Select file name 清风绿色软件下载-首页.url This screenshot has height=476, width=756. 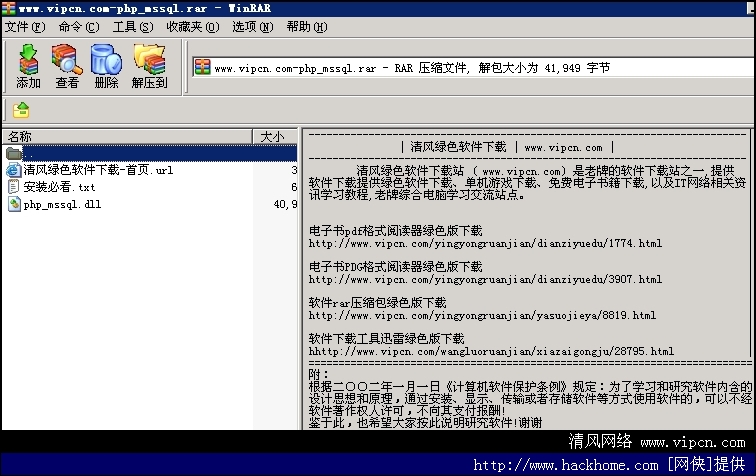click(x=98, y=170)
